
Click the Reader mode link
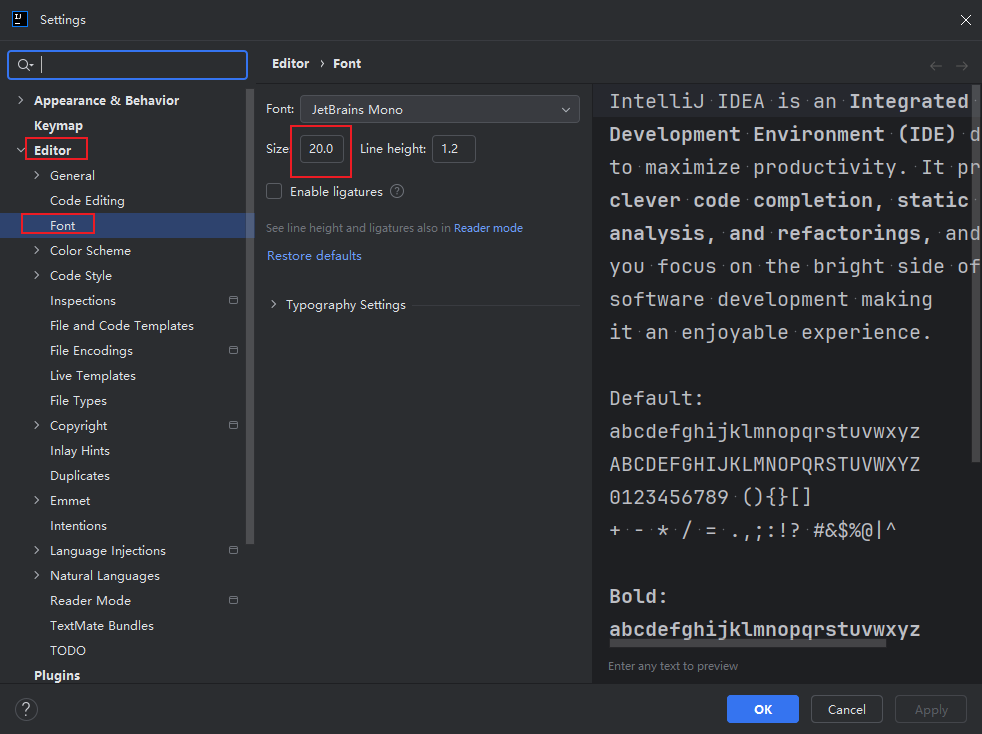(488, 228)
